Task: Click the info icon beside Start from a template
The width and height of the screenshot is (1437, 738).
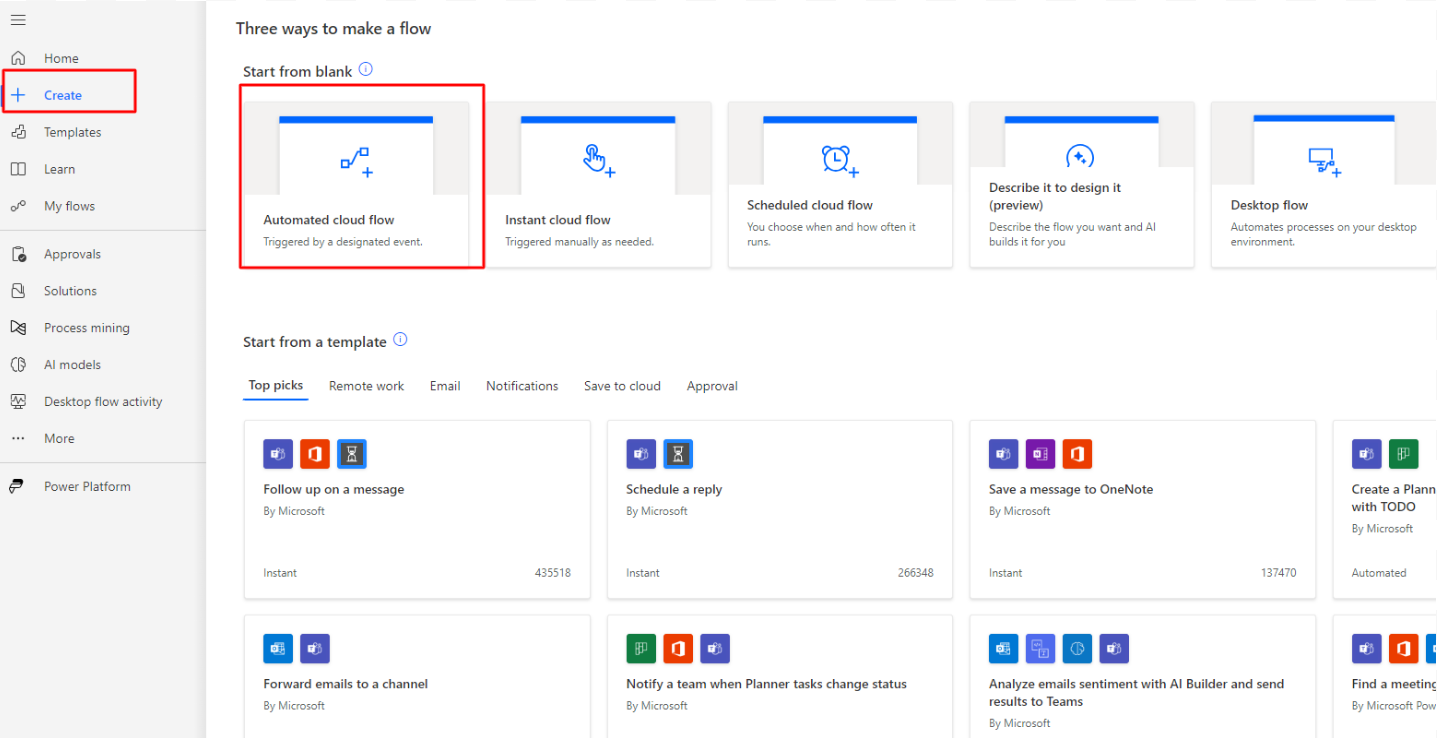Action: click(x=400, y=340)
